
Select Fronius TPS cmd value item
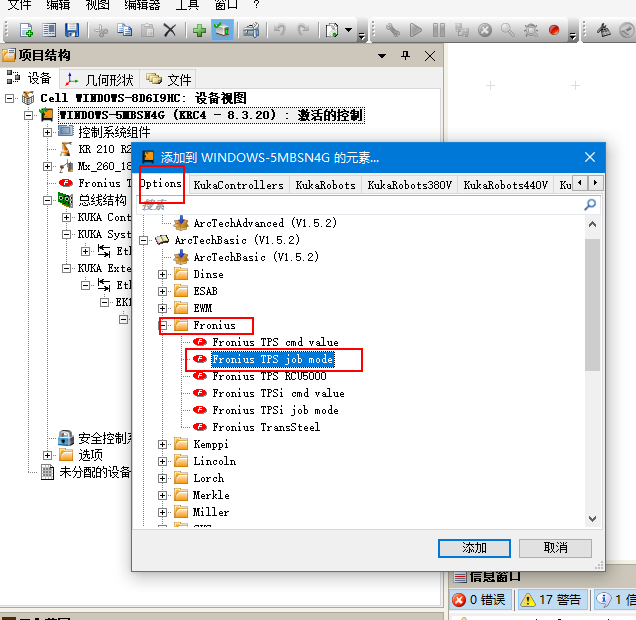pyautogui.click(x=275, y=342)
